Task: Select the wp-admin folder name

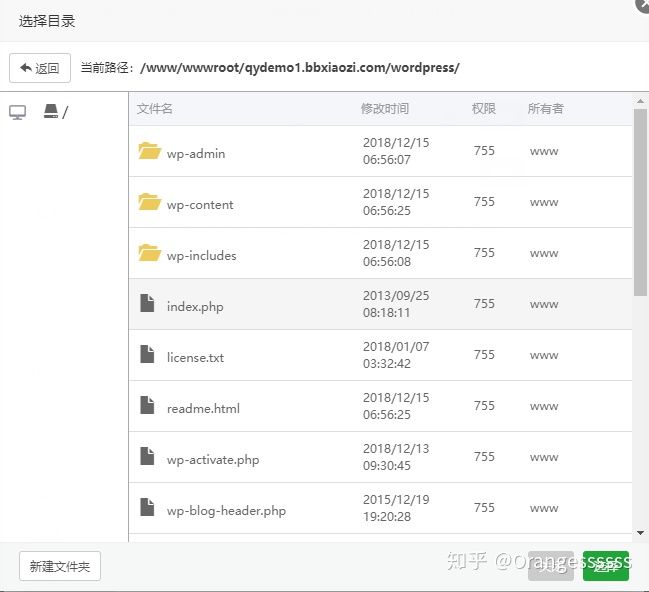Action: 196,154
